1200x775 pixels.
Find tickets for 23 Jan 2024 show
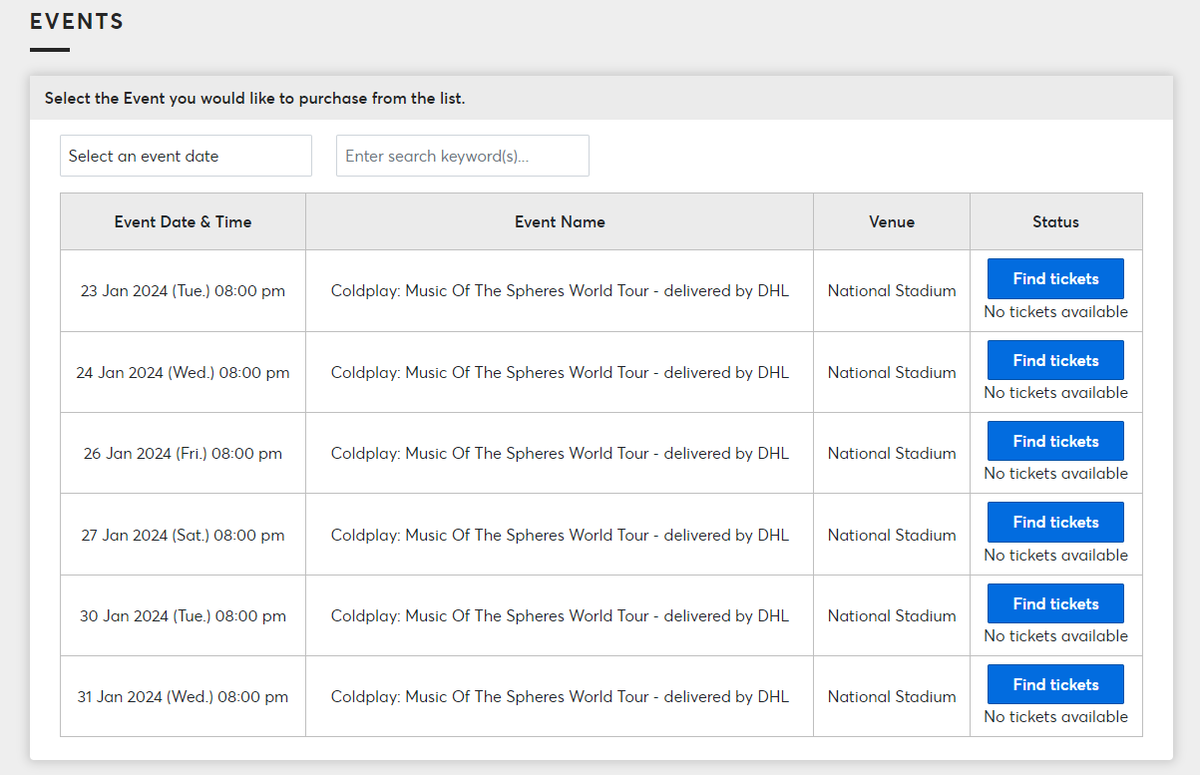tap(1055, 279)
